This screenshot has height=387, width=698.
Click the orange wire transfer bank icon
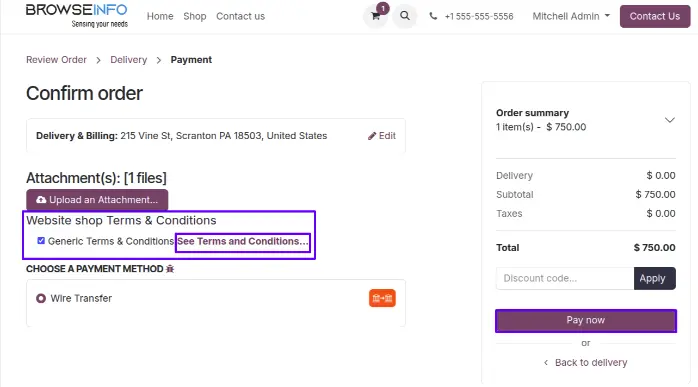[x=382, y=298]
